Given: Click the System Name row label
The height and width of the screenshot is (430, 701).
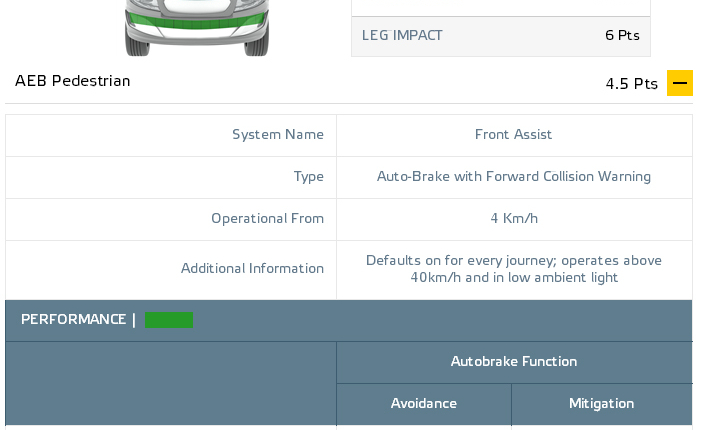Looking at the screenshot, I should tap(277, 135).
